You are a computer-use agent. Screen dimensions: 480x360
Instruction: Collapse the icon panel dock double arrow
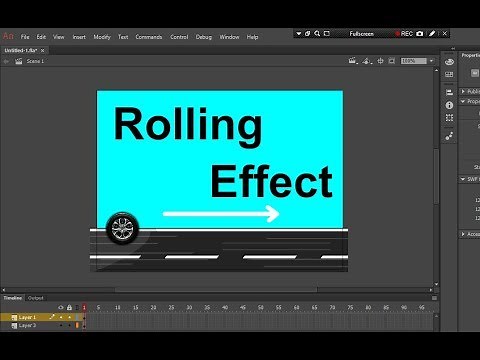pos(453,49)
